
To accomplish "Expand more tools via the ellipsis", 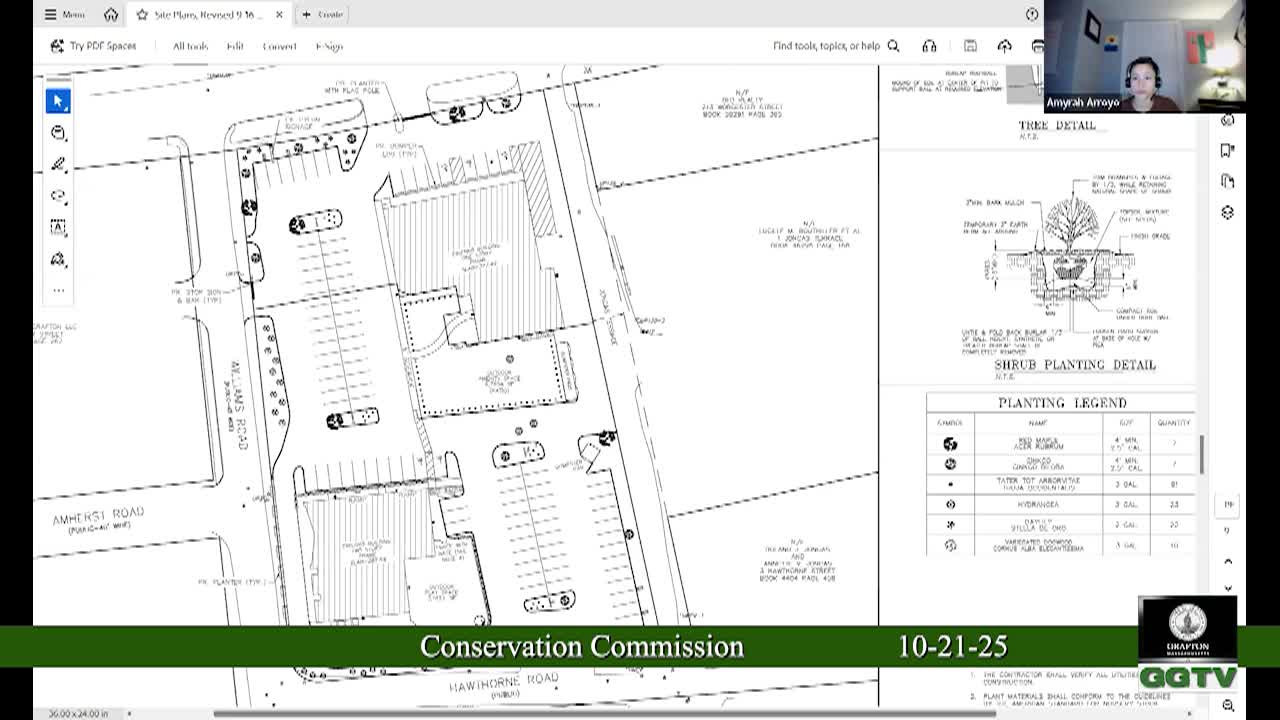I will point(58,291).
